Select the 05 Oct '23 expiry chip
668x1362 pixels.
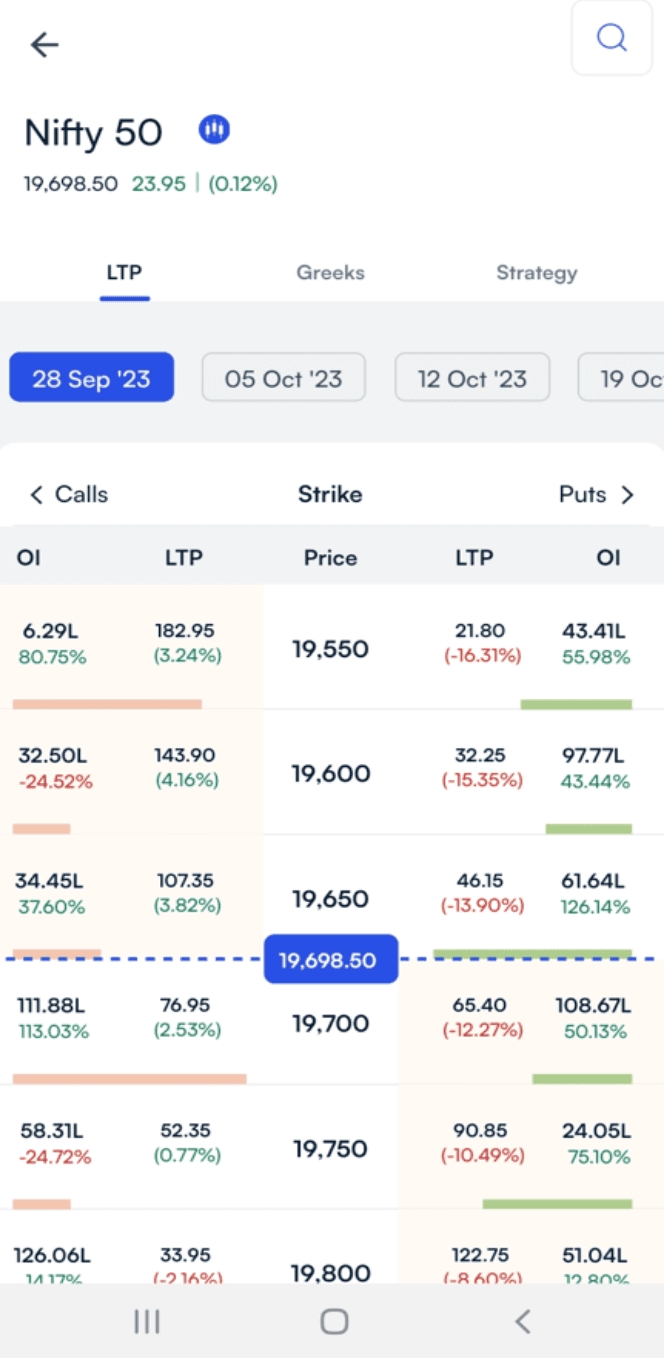(x=283, y=377)
